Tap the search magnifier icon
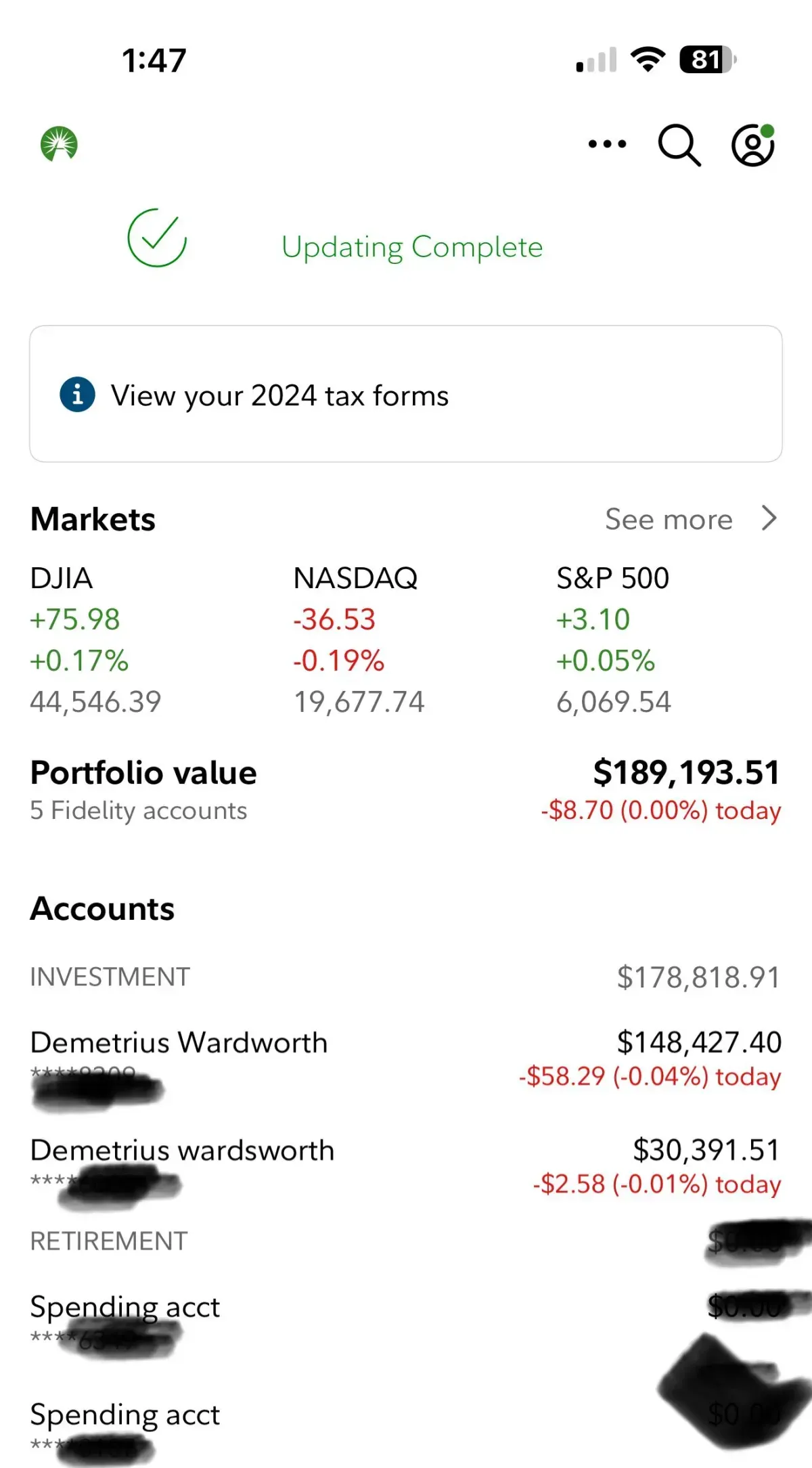Image resolution: width=812 pixels, height=1468 pixels. point(679,145)
